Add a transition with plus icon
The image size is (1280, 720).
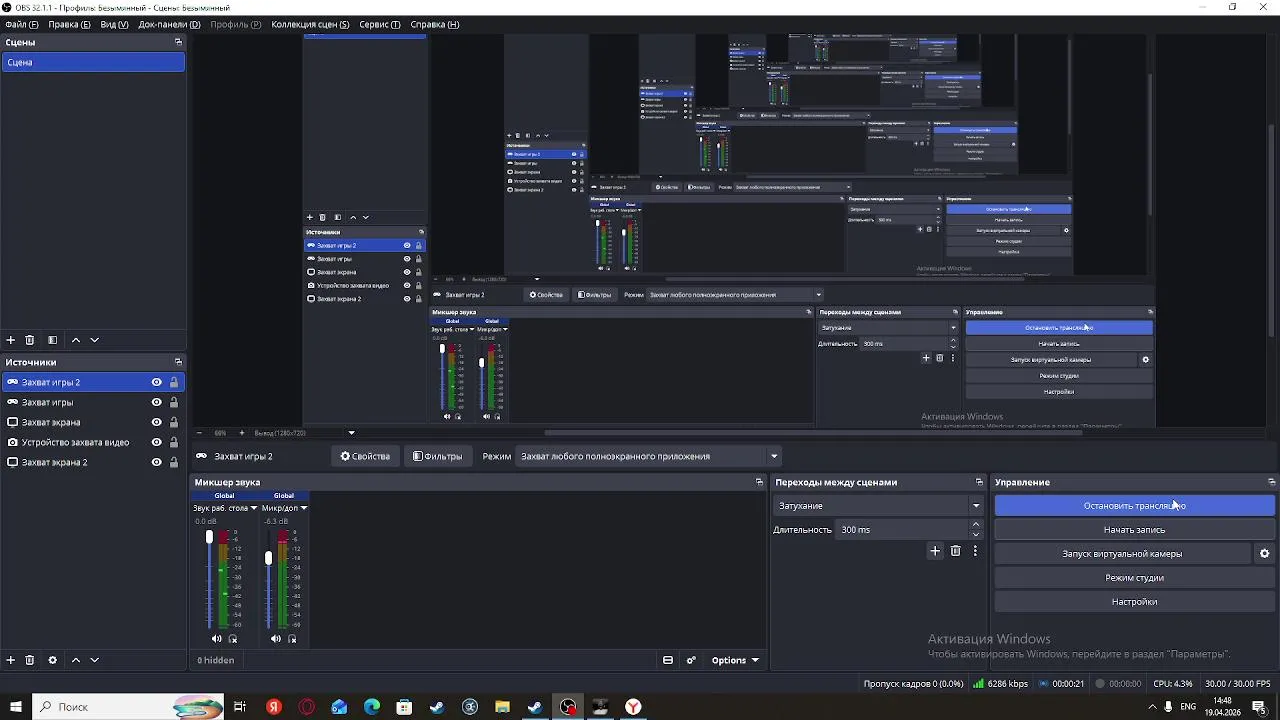coord(935,551)
